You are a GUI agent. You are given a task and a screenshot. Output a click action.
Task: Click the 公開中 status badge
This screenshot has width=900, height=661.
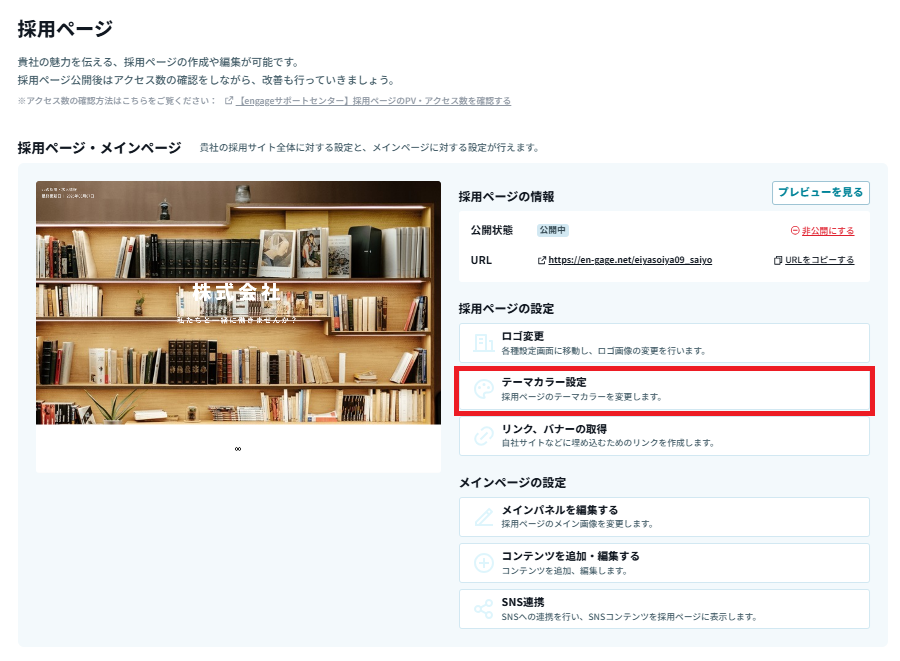[553, 230]
